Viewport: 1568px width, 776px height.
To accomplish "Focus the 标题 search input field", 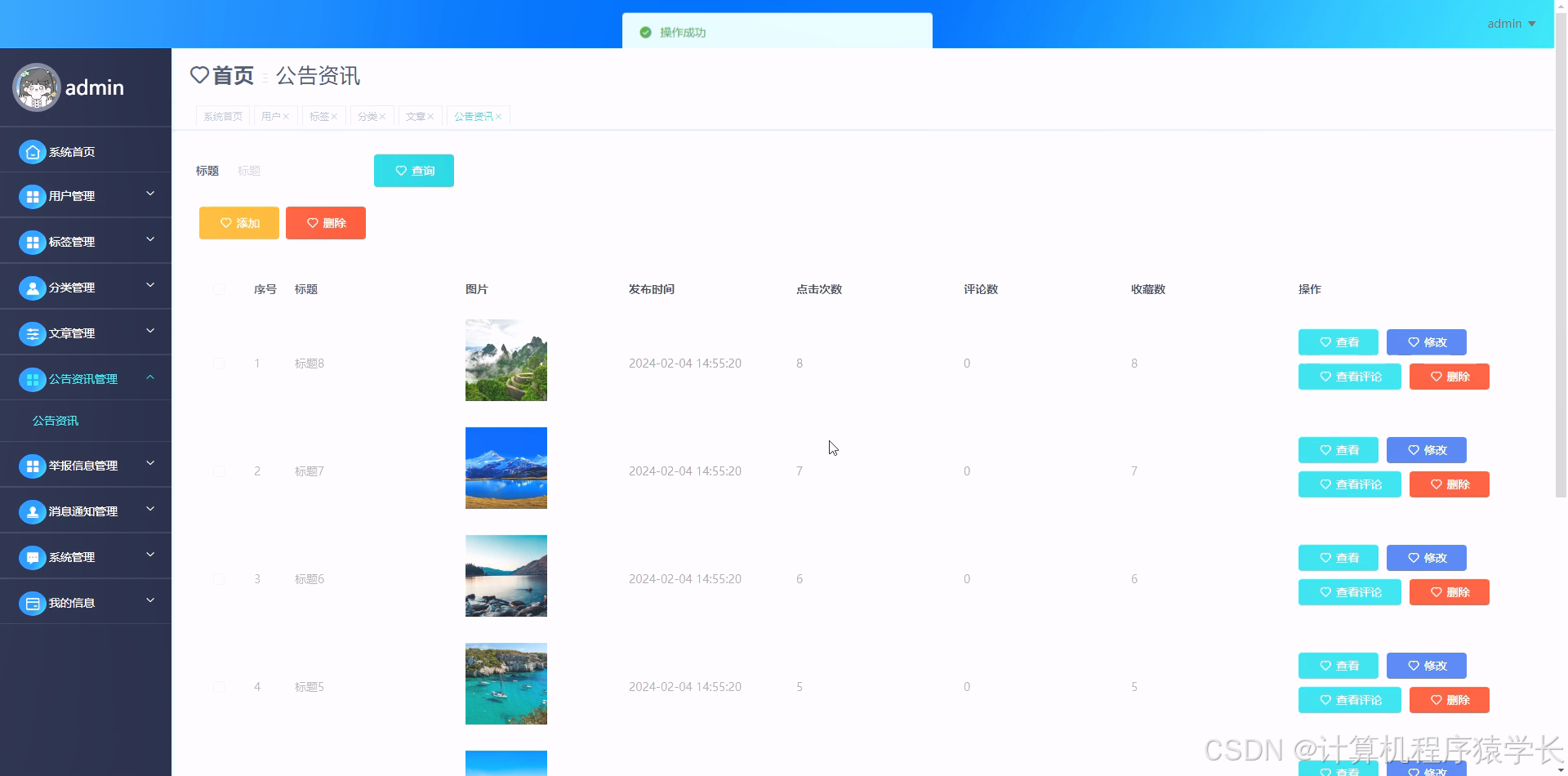I will click(296, 171).
